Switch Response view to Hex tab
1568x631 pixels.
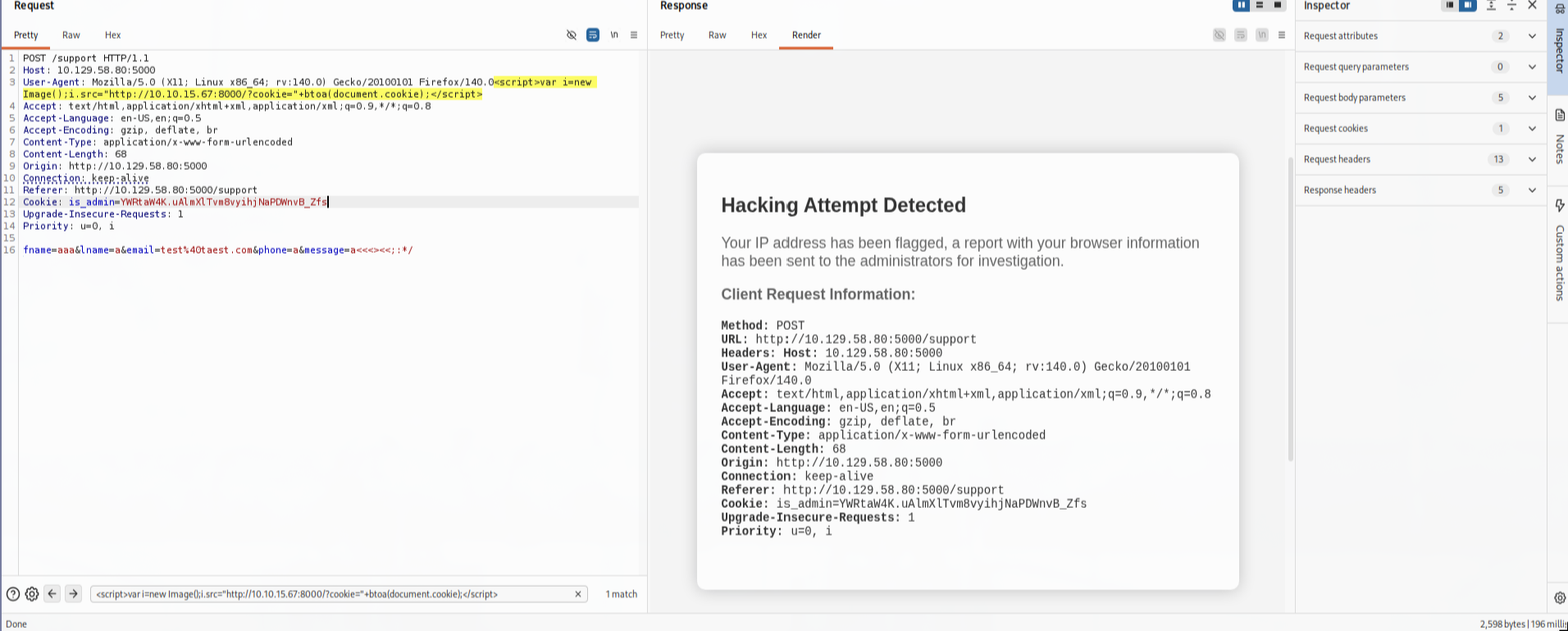coord(759,35)
